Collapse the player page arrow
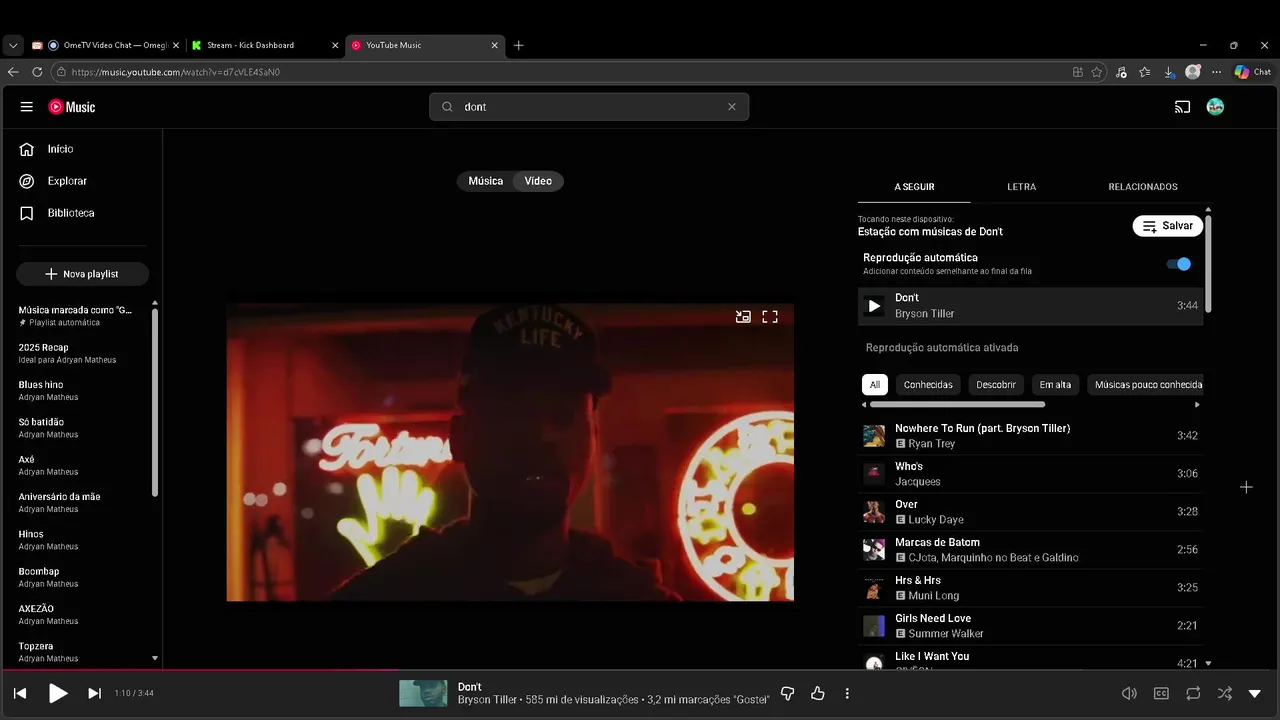 pyautogui.click(x=1255, y=693)
